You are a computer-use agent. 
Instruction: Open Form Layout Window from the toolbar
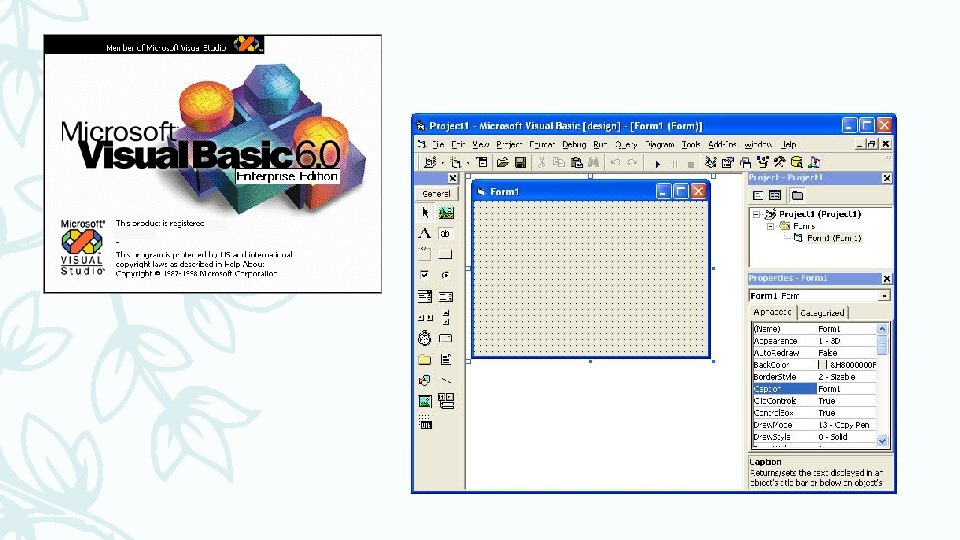click(x=745, y=162)
